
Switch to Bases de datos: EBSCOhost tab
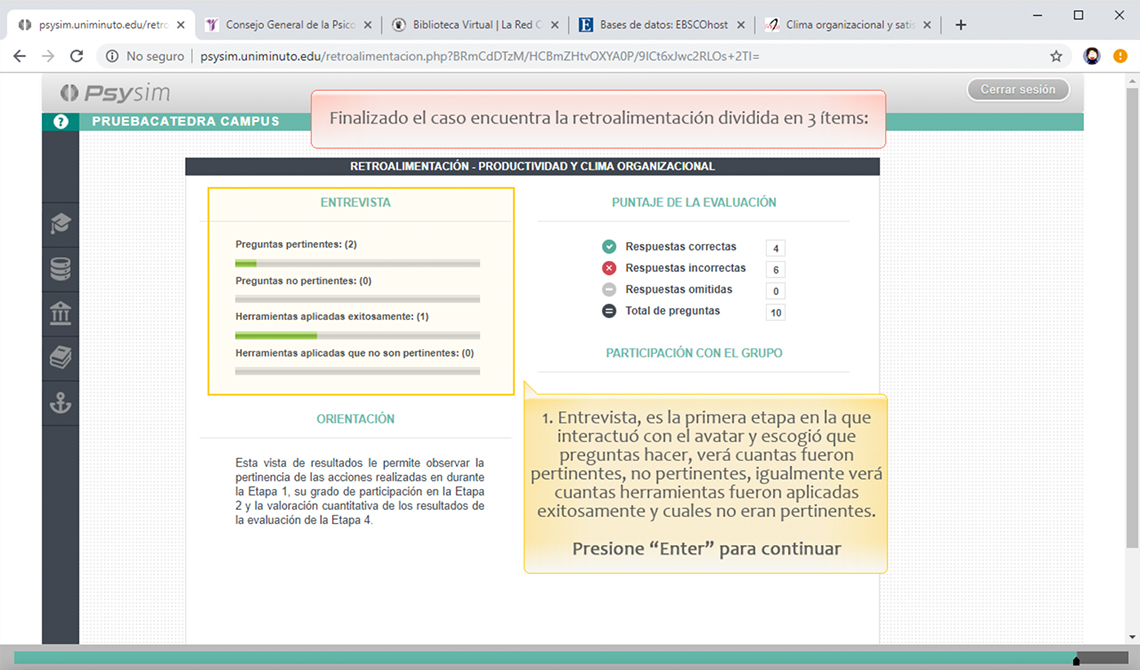point(663,25)
